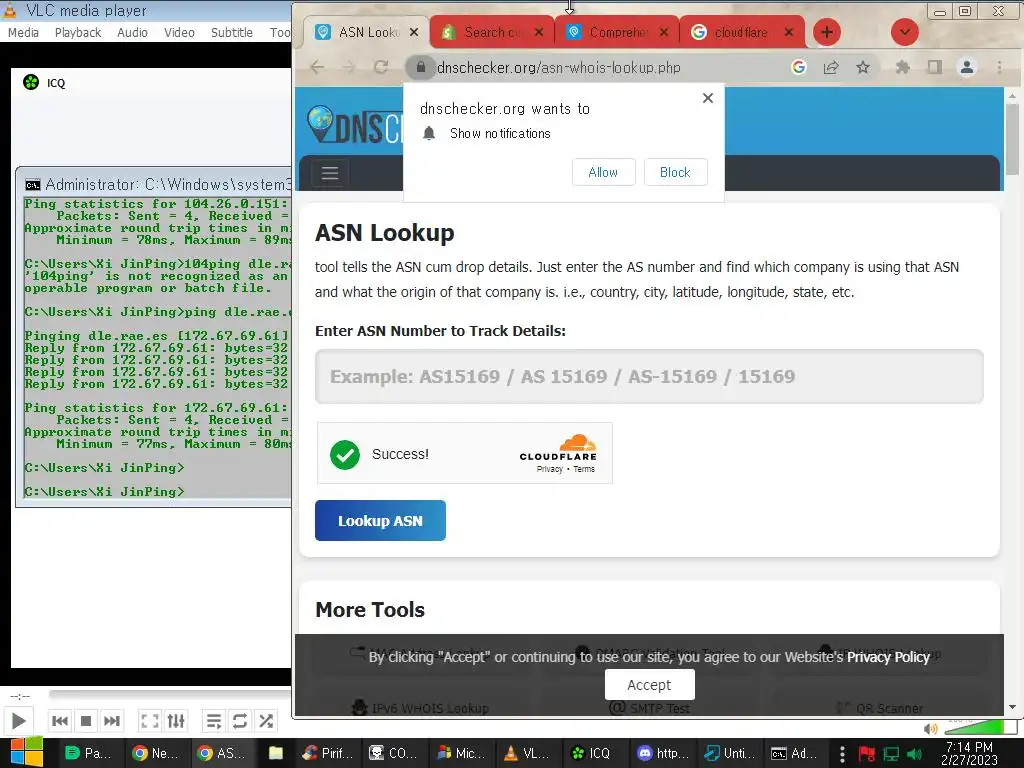Skip to next track in VLC

112,721
